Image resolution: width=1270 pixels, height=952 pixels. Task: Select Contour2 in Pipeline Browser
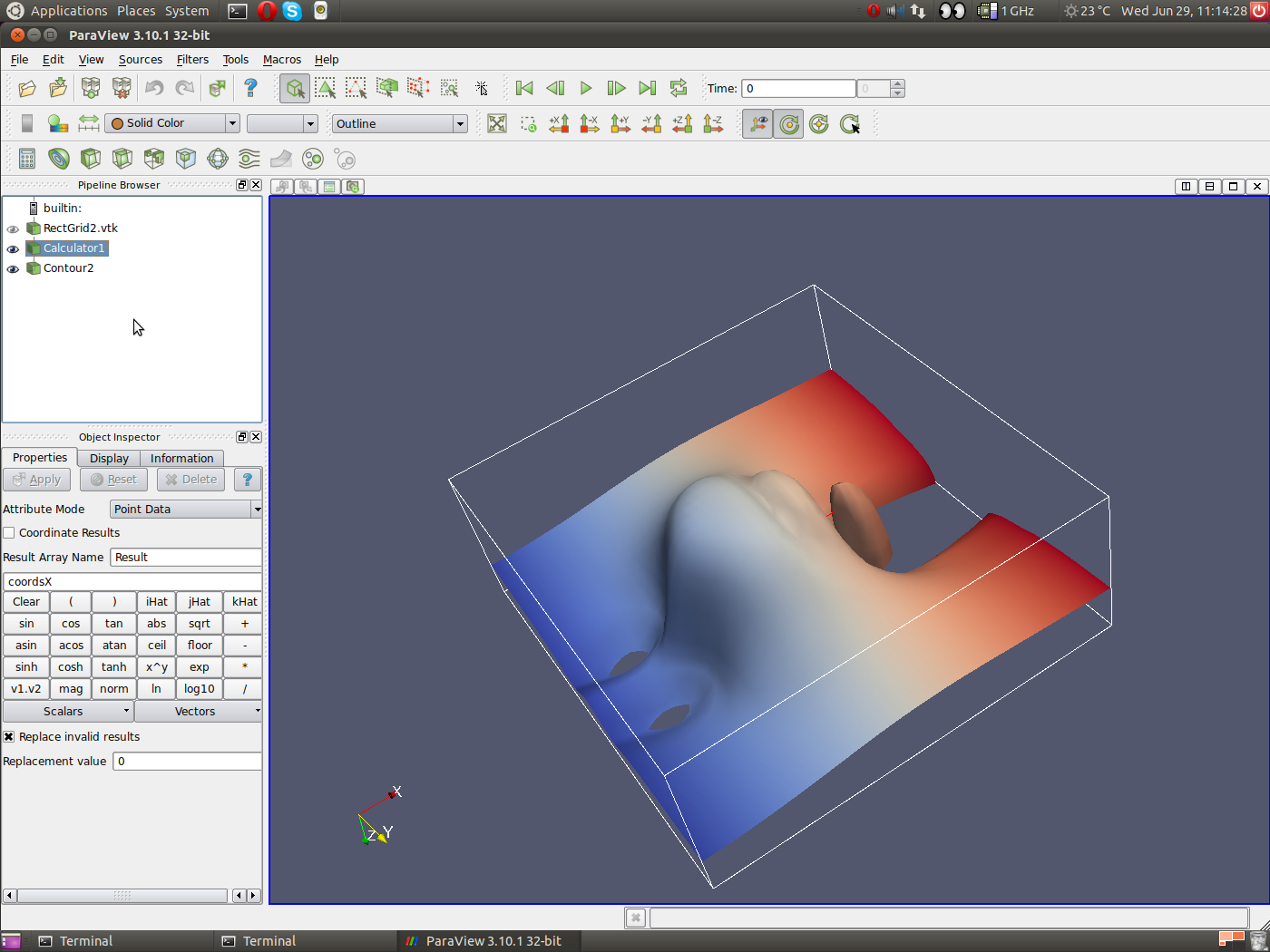pos(68,268)
